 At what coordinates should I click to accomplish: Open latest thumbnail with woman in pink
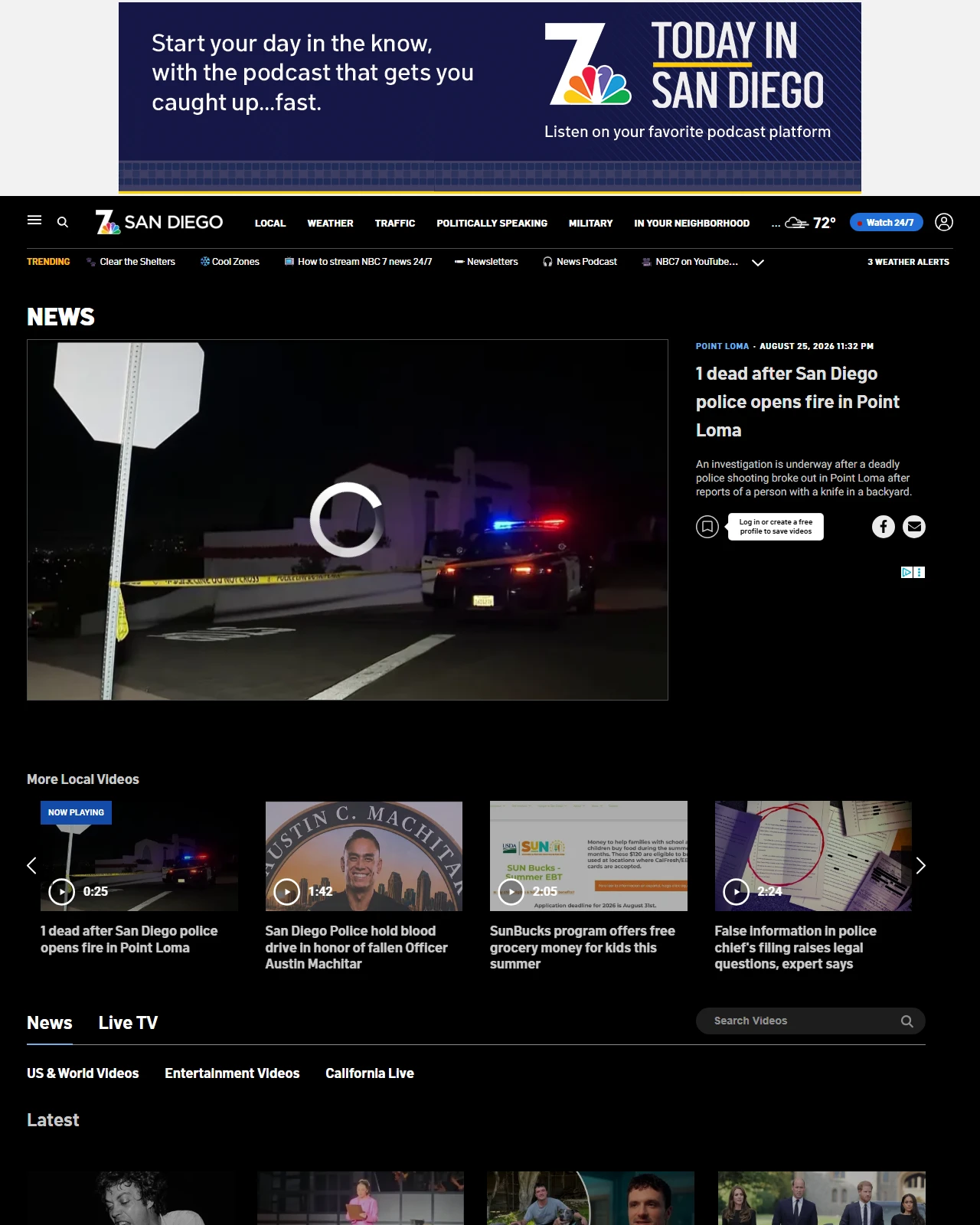[361, 1198]
